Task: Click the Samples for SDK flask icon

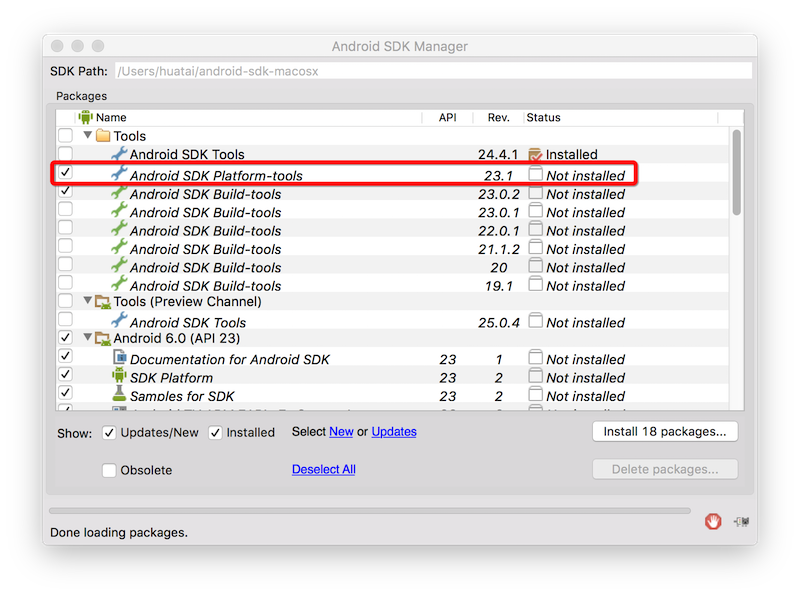Action: tap(119, 395)
